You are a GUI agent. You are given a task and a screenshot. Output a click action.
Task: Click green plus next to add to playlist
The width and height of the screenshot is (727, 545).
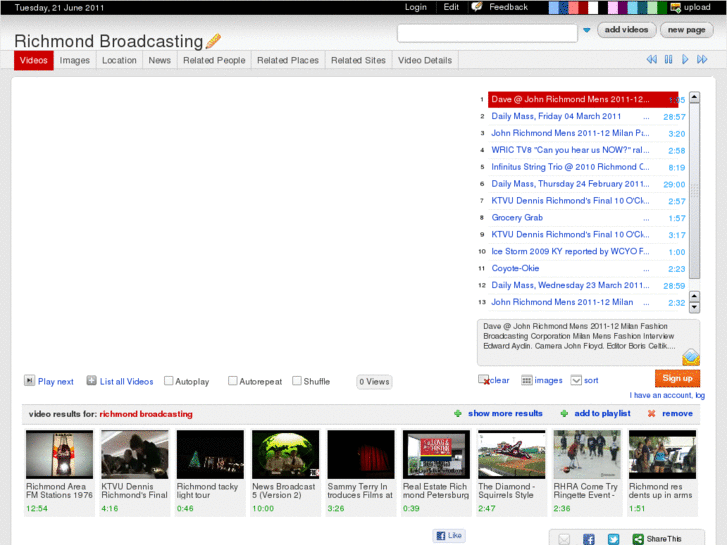pos(564,413)
